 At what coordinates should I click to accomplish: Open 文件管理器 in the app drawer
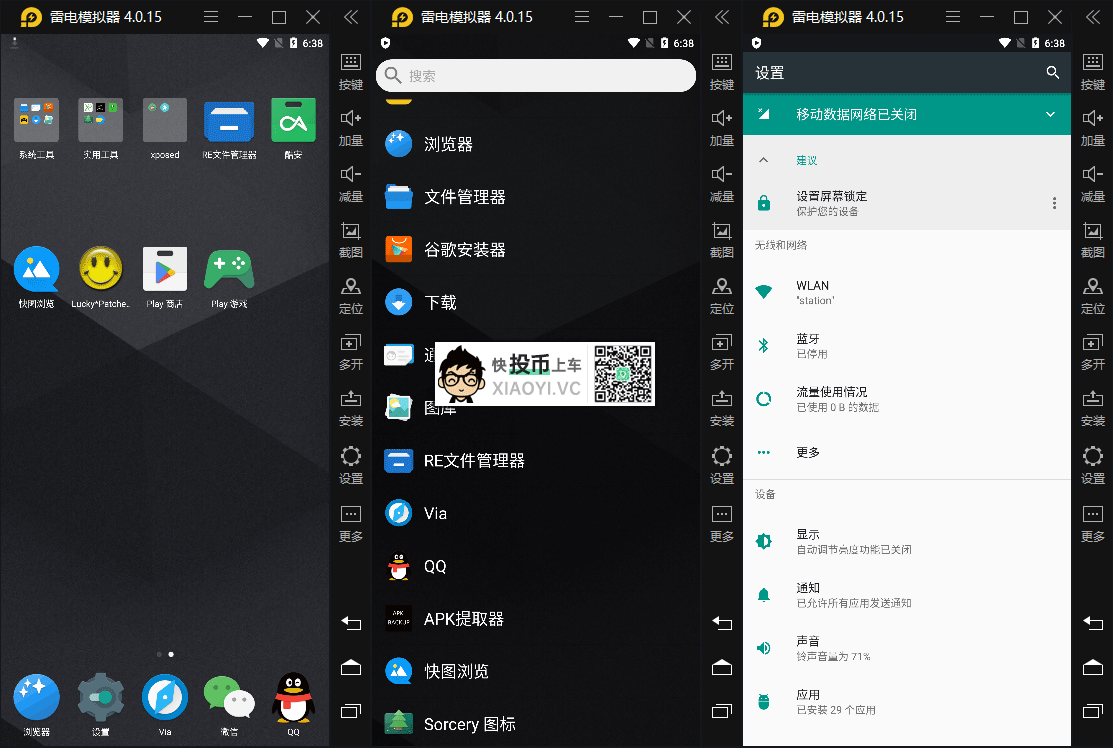[536, 197]
